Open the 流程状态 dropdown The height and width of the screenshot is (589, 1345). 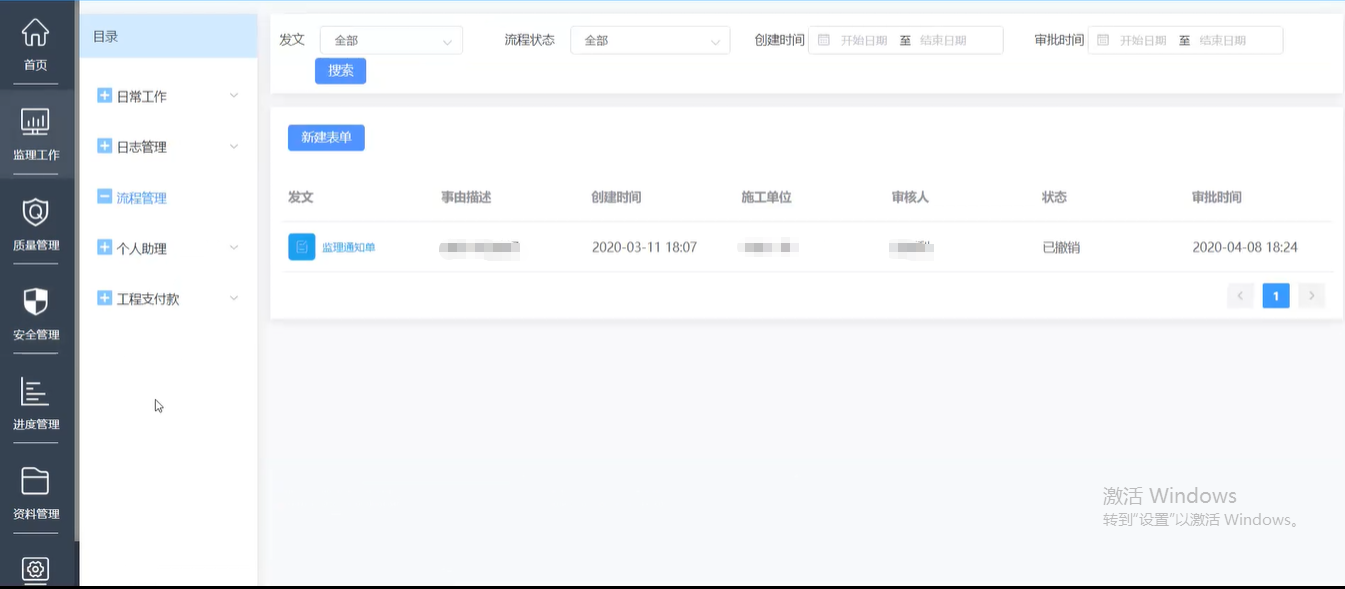point(650,41)
